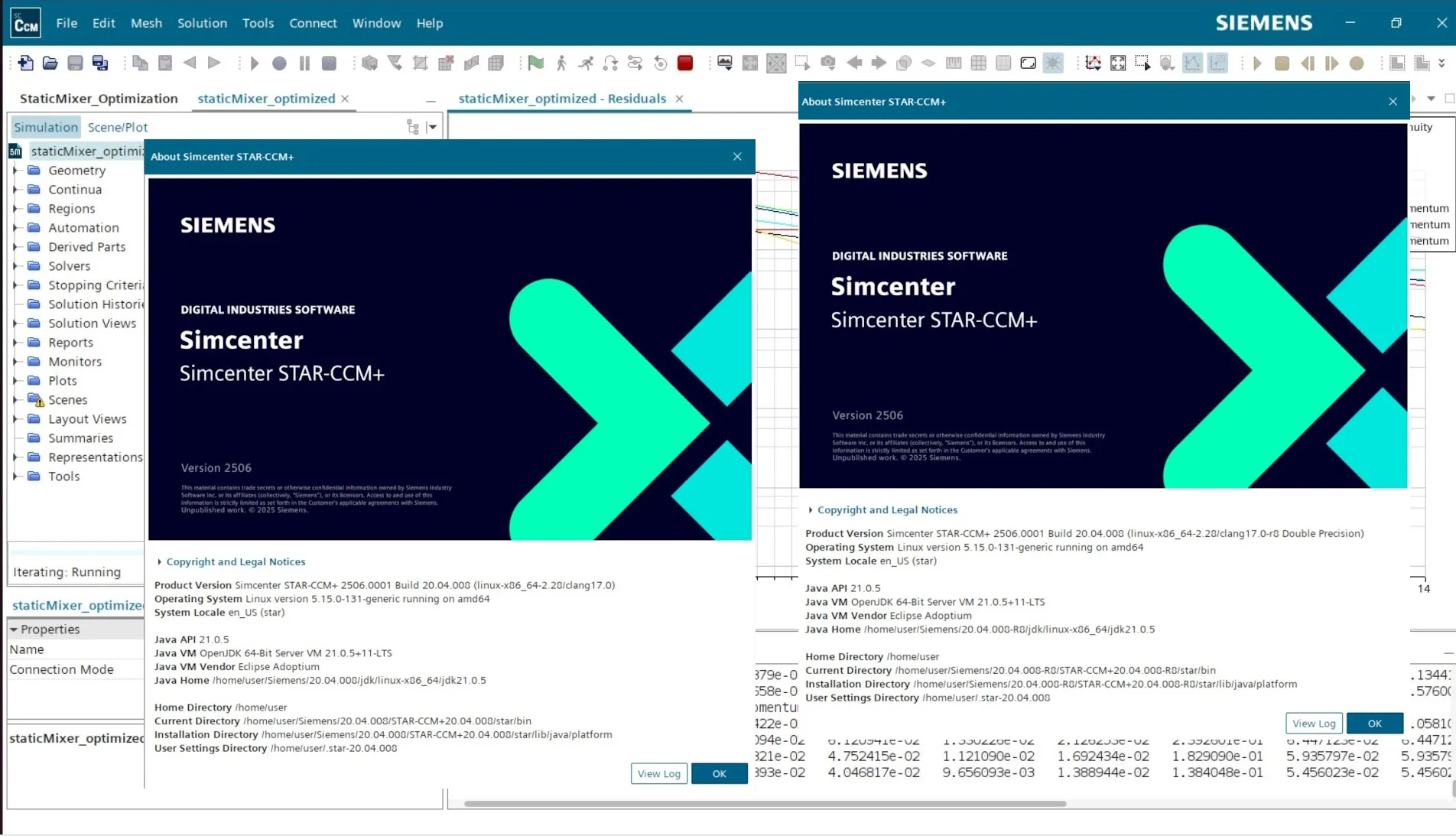Switch to the StaticMixer_Optimization tab
Viewport: 1456px width, 836px height.
99,99
